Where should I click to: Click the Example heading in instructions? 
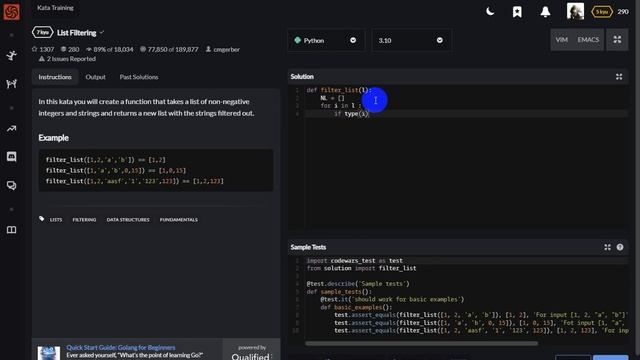pos(53,138)
